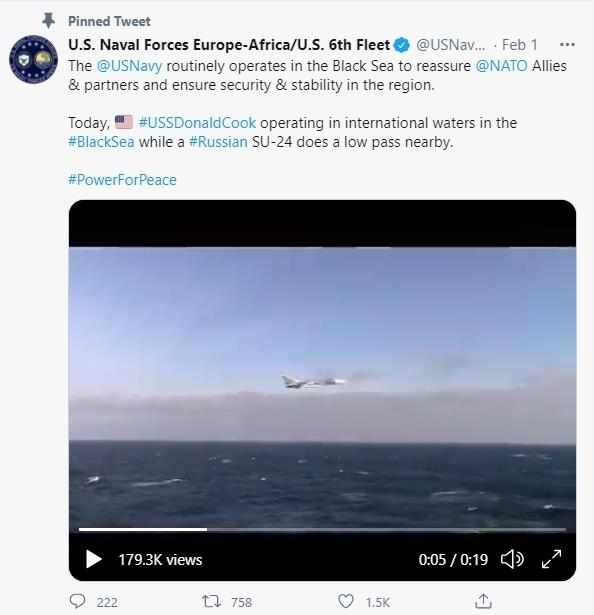The image size is (594, 615).
Task: Open the #BlackSea hashtag
Action: 101,142
